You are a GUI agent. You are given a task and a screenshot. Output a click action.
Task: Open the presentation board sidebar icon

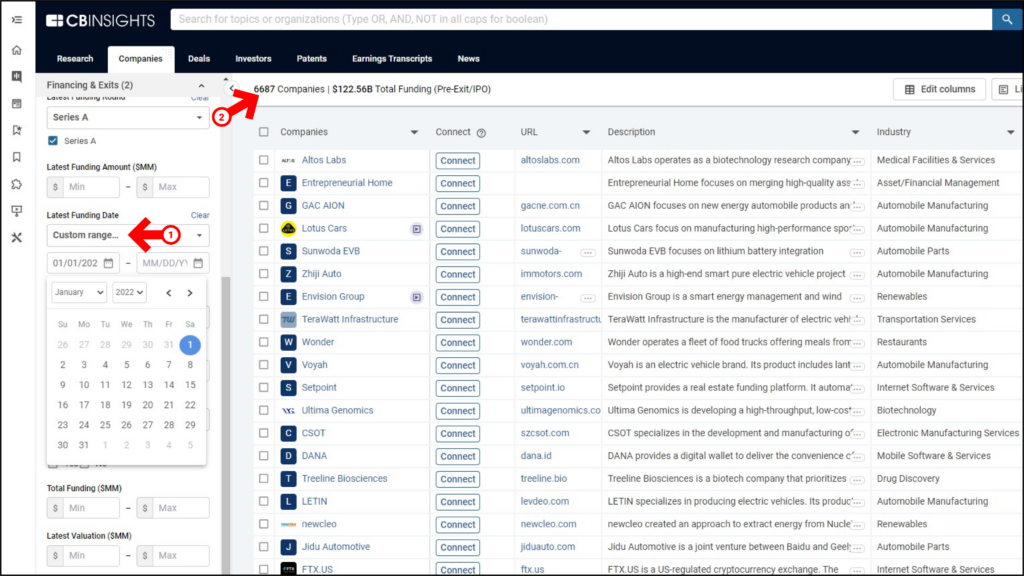coord(17,211)
